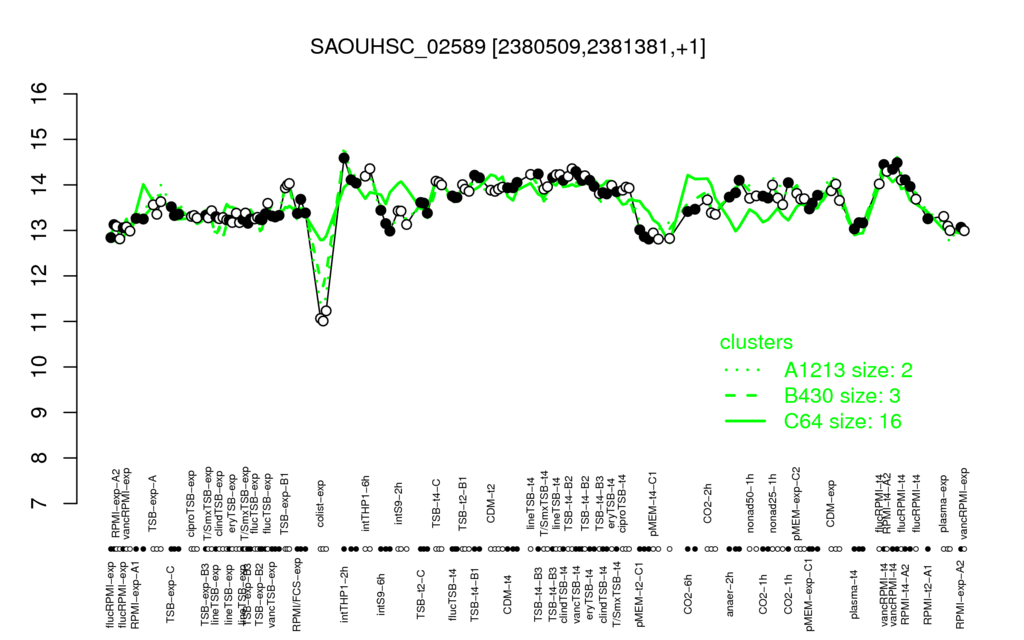The image size is (1024, 640).
Task: Select the 'colist-exp' x-axis label
Action: click(321, 503)
